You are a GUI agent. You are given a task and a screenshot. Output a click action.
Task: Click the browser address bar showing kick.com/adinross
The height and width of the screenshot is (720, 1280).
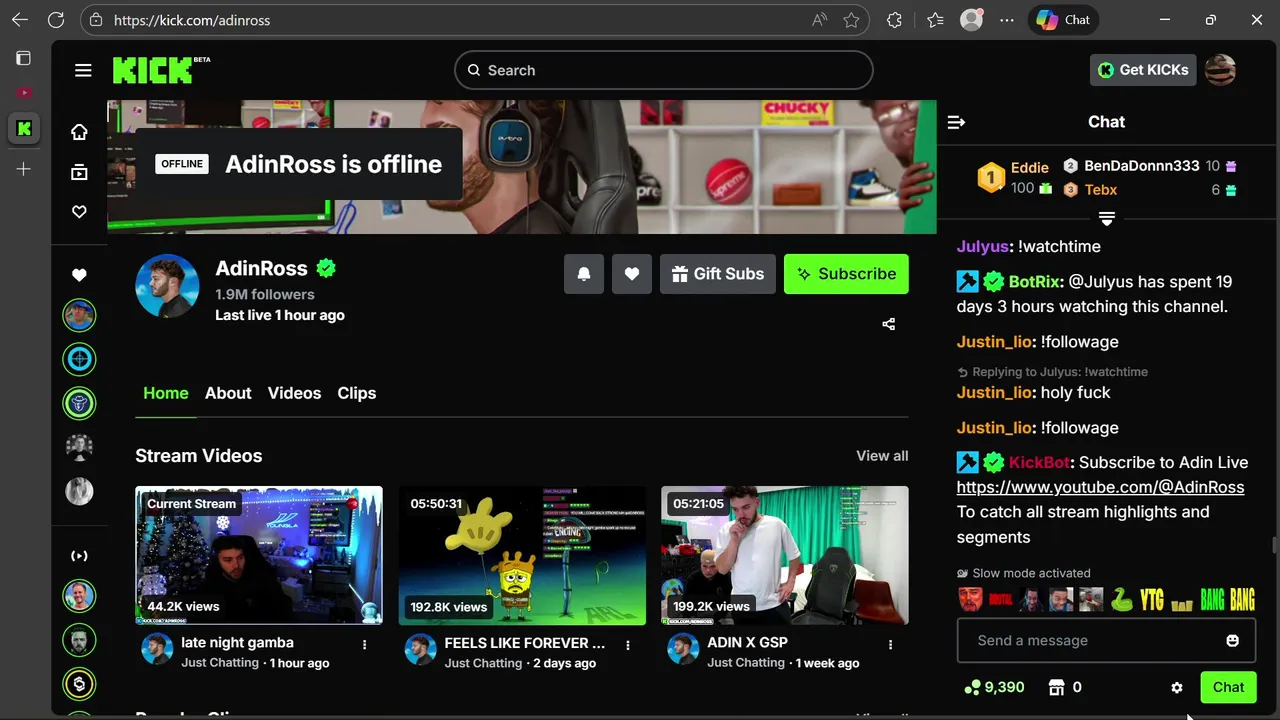[475, 20]
